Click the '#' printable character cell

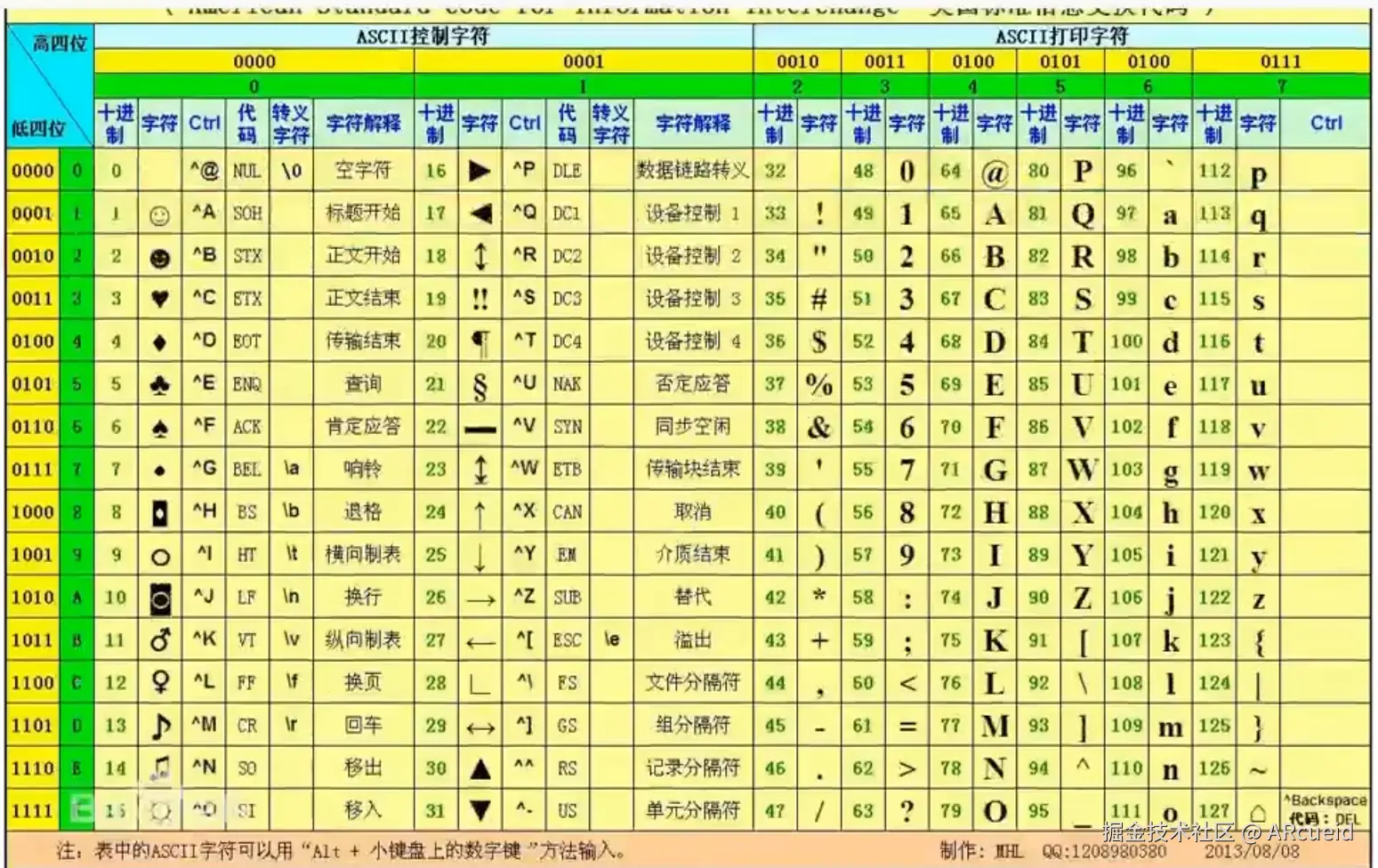coord(819,300)
